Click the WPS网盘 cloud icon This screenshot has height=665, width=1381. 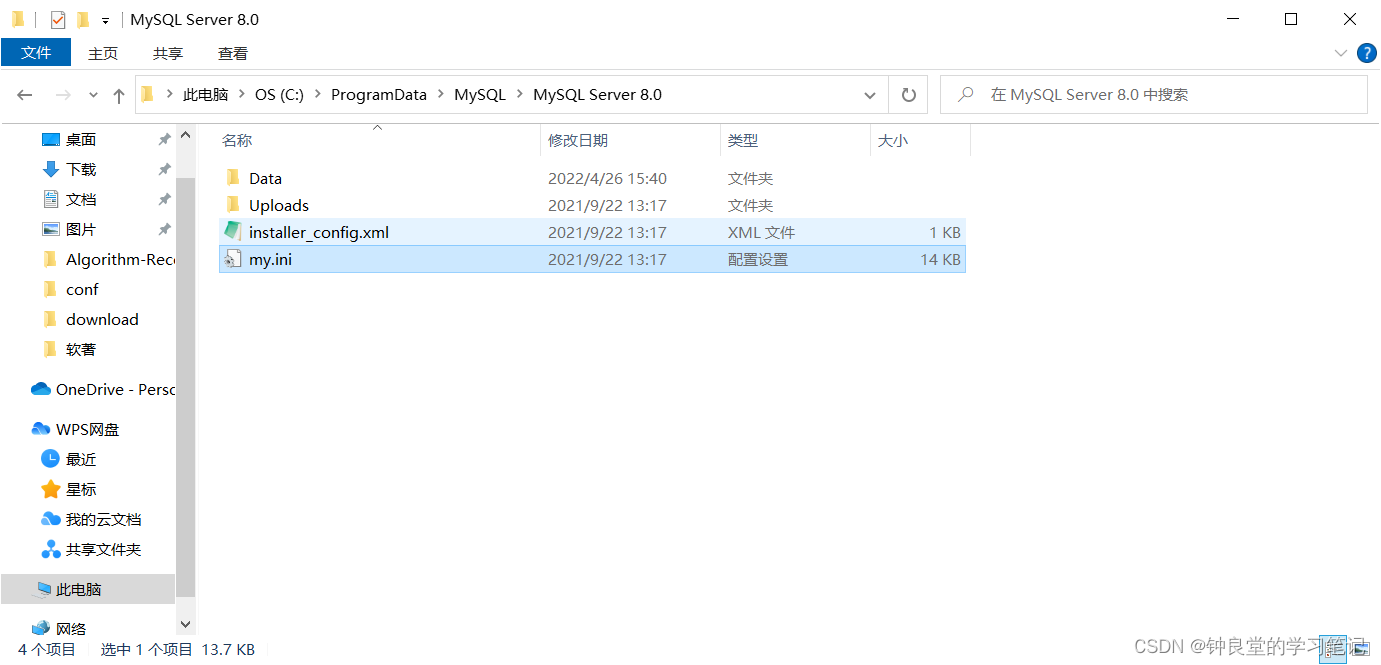tap(41, 429)
